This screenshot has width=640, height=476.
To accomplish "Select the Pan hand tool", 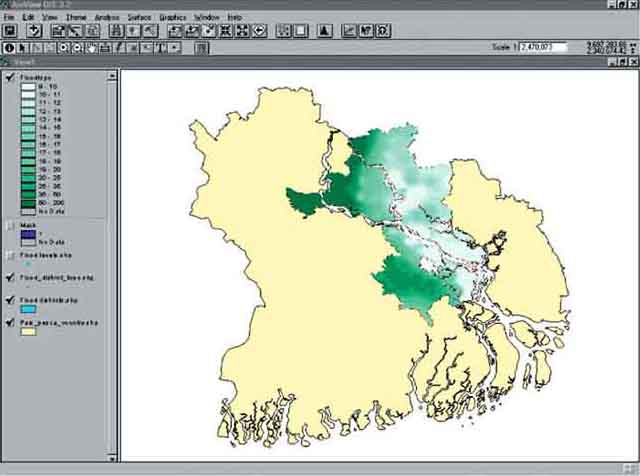I will click(92, 47).
